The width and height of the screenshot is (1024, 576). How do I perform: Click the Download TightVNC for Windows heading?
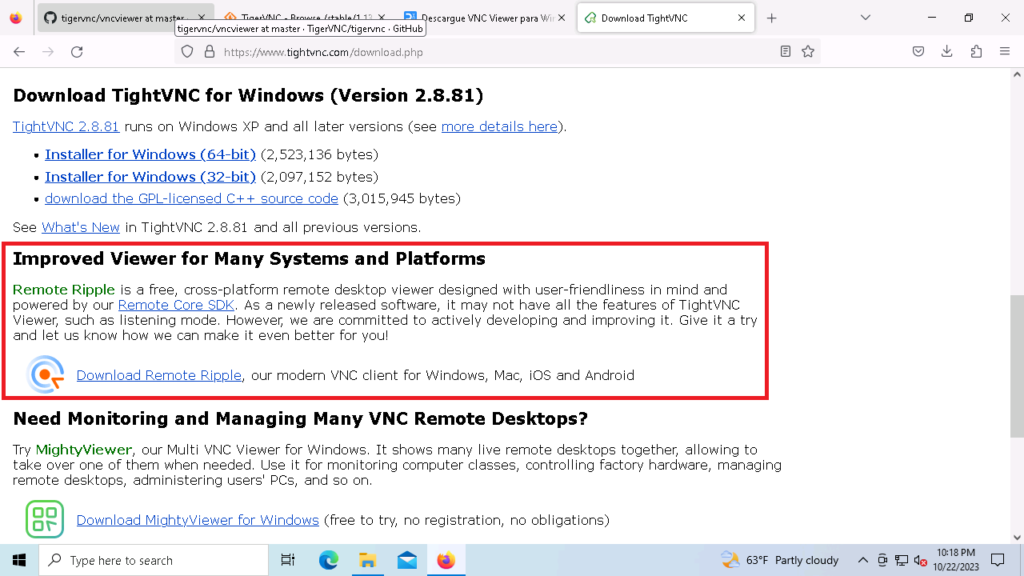pyautogui.click(x=248, y=95)
